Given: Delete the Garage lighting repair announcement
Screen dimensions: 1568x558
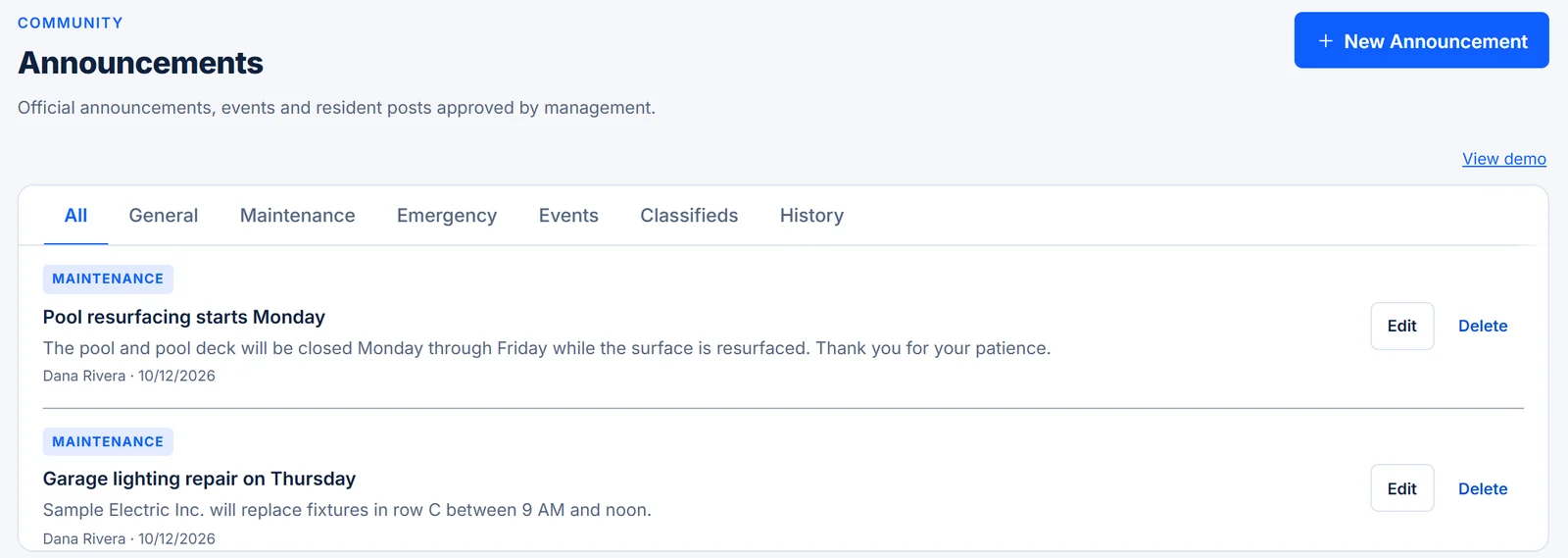Looking at the screenshot, I should tap(1483, 488).
